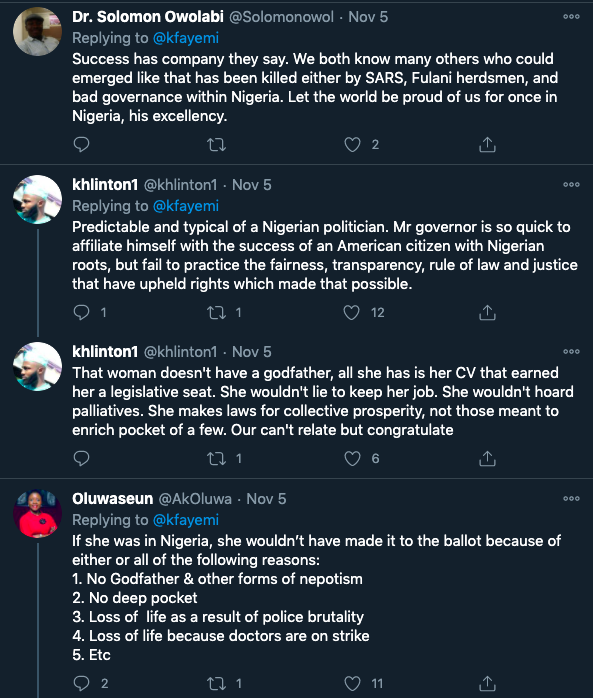This screenshot has height=698, width=593.
Task: Open @kfayemi link in Solomon Owolabi's reply
Action: [186, 38]
